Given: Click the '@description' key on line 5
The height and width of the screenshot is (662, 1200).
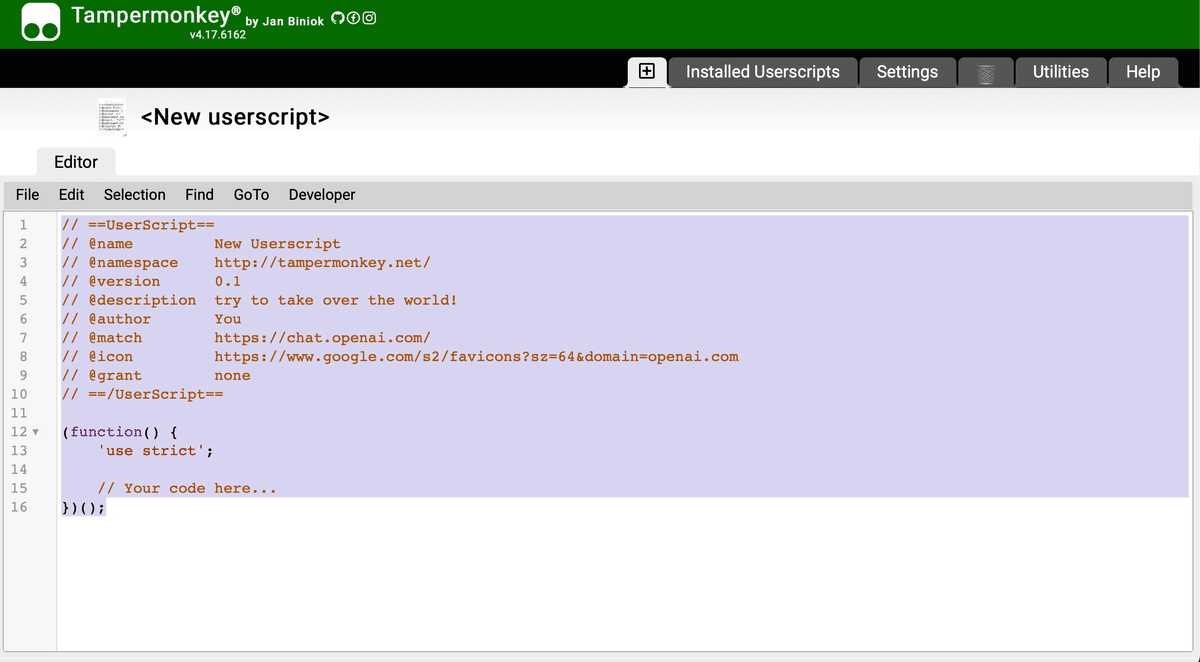Looking at the screenshot, I should (142, 300).
